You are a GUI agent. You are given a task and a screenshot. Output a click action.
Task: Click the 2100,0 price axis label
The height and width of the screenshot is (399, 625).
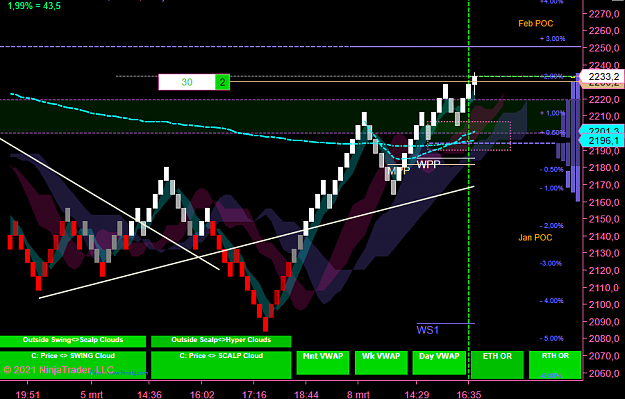click(603, 305)
